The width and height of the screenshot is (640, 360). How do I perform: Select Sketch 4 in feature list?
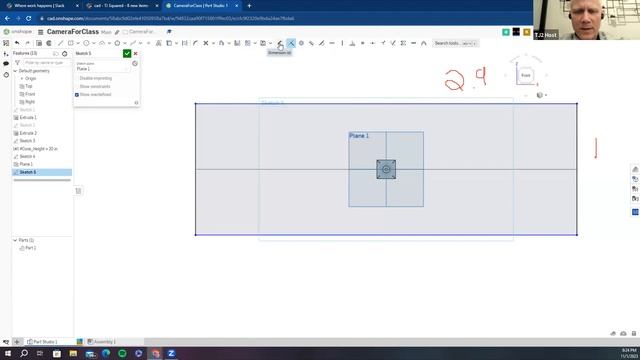point(27,157)
